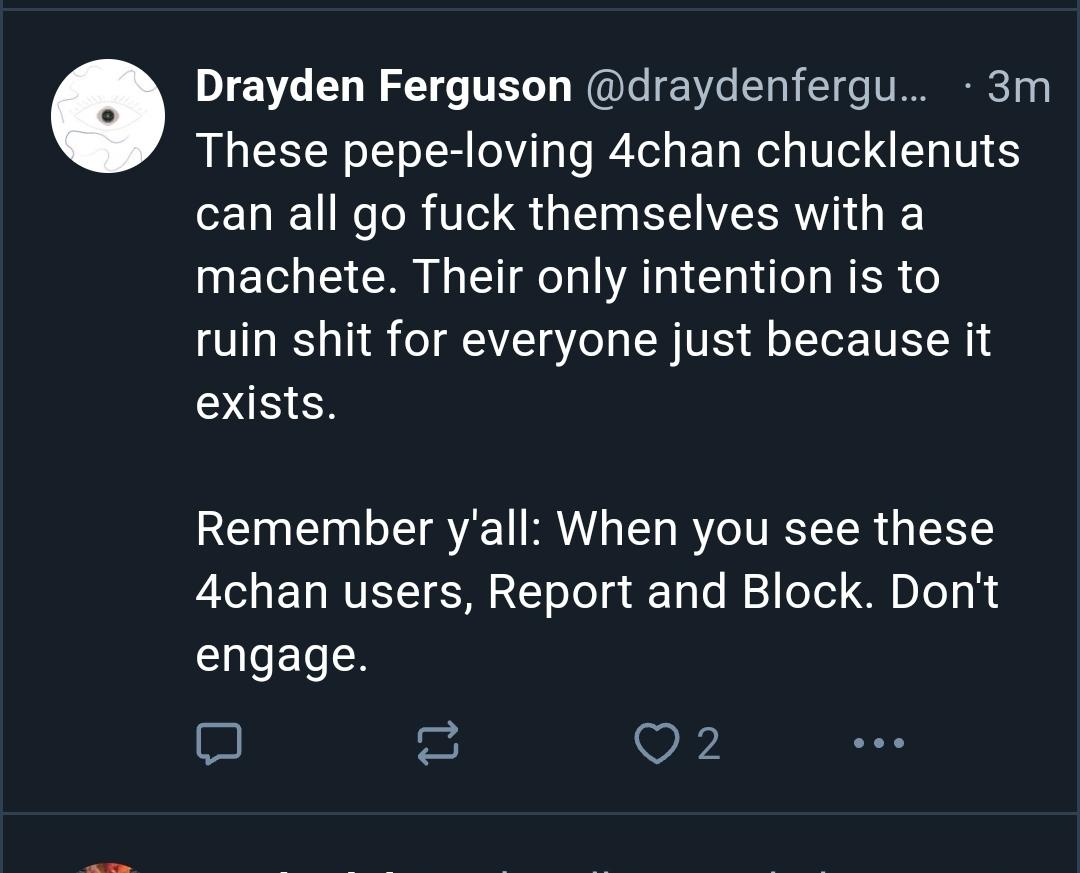The width and height of the screenshot is (1080, 873).
Task: View the like count showing 2
Action: [708, 744]
